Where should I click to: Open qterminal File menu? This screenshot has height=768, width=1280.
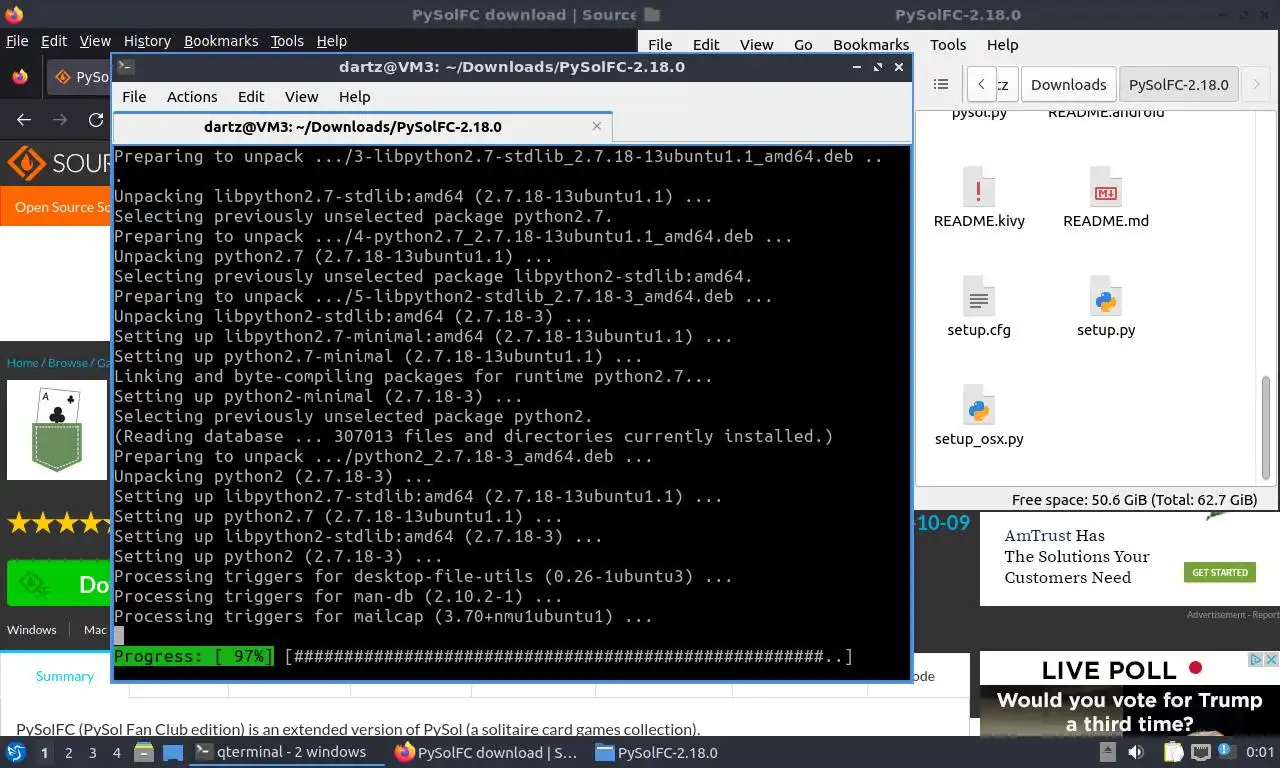coord(134,96)
